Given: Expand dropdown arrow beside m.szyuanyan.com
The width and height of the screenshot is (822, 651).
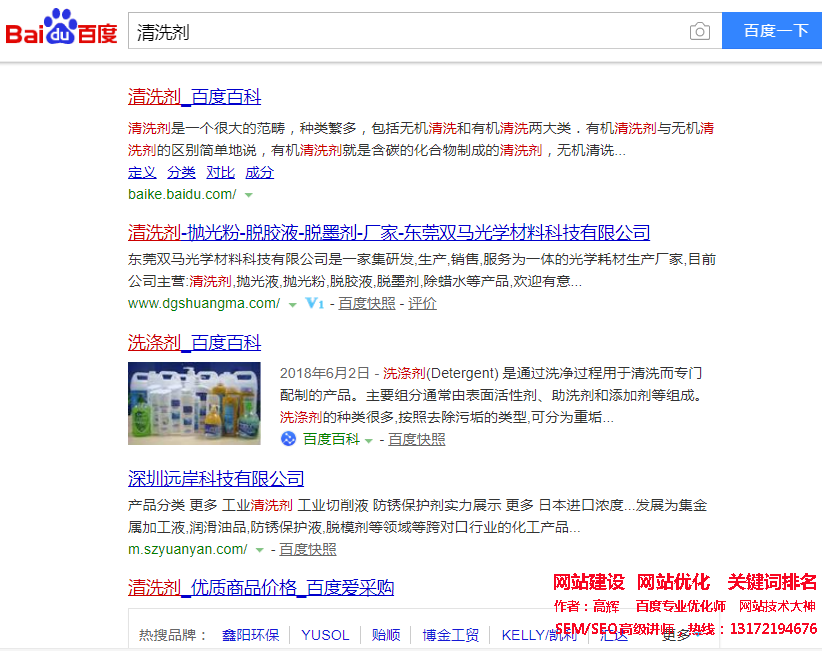Looking at the screenshot, I should (x=259, y=550).
